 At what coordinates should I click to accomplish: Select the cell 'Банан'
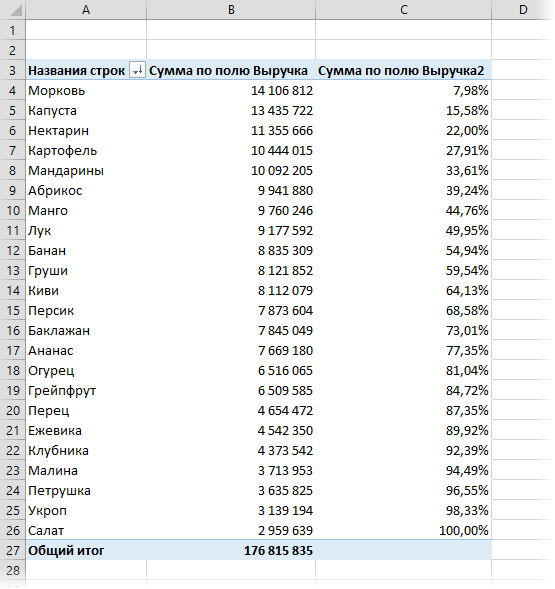pyautogui.click(x=86, y=251)
